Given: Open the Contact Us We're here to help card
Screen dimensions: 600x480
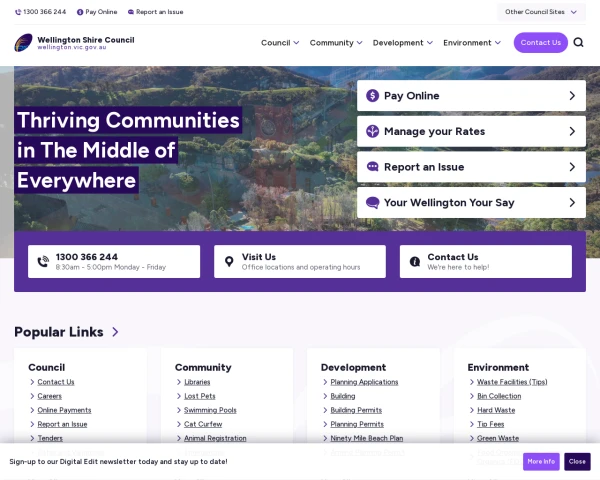Looking at the screenshot, I should pyautogui.click(x=486, y=261).
